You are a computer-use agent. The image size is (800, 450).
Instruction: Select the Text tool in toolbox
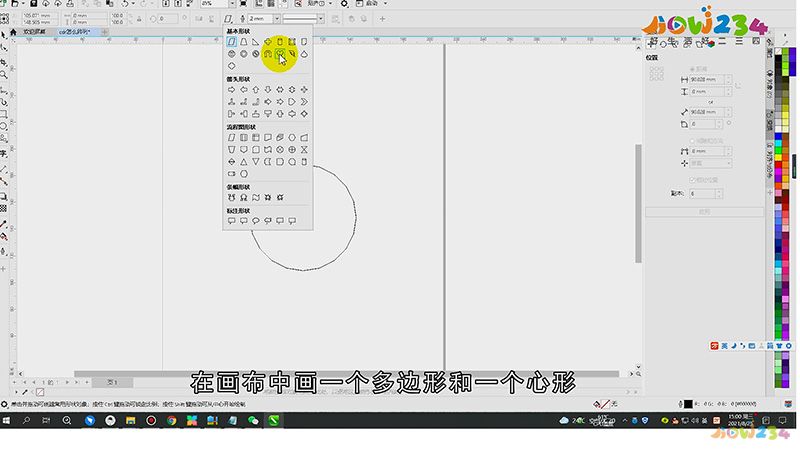click(4, 153)
